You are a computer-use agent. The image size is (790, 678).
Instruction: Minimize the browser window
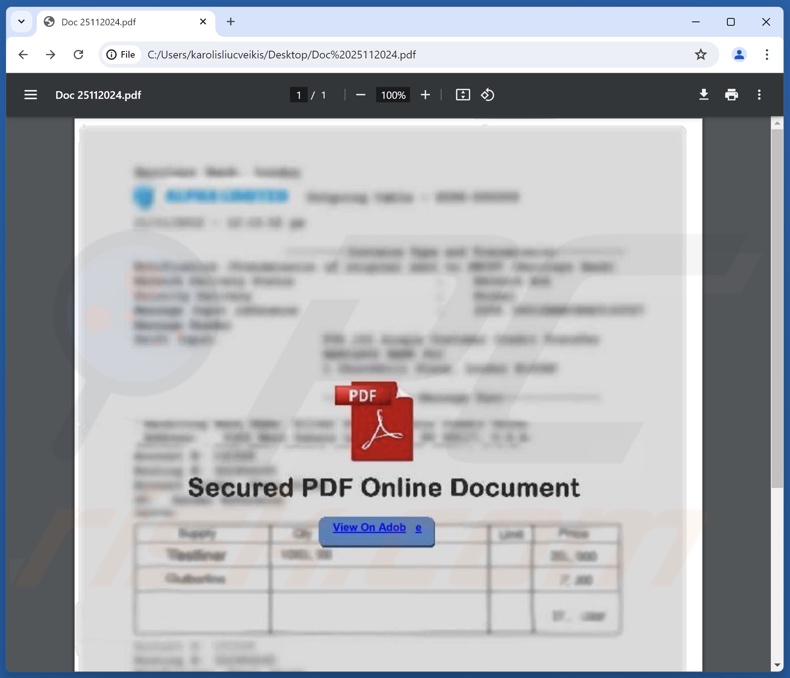pyautogui.click(x=695, y=22)
